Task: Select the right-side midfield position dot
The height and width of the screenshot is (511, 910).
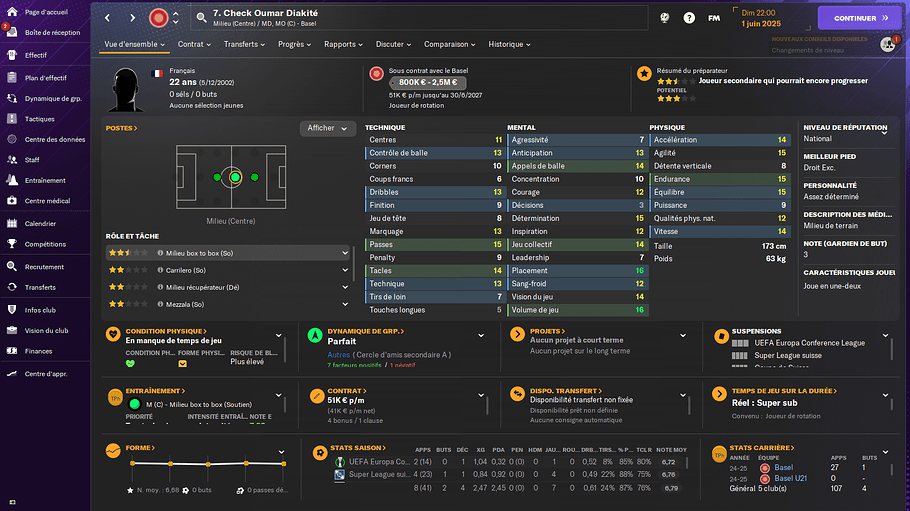Action: [x=255, y=177]
